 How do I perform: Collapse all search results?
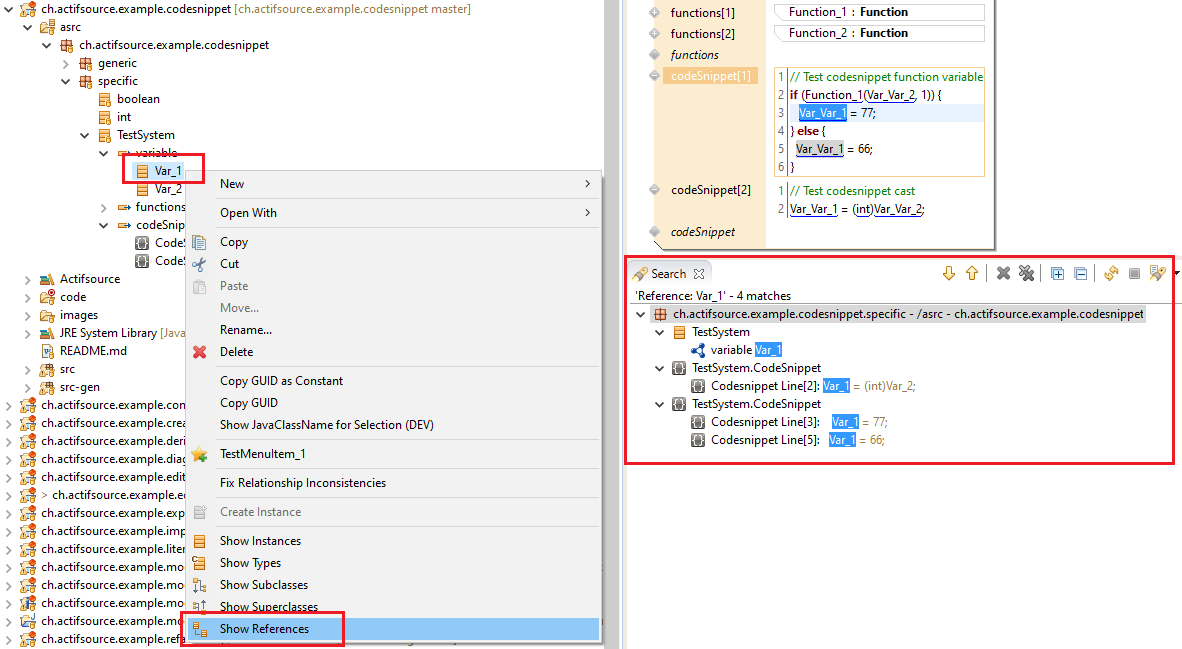point(1080,273)
